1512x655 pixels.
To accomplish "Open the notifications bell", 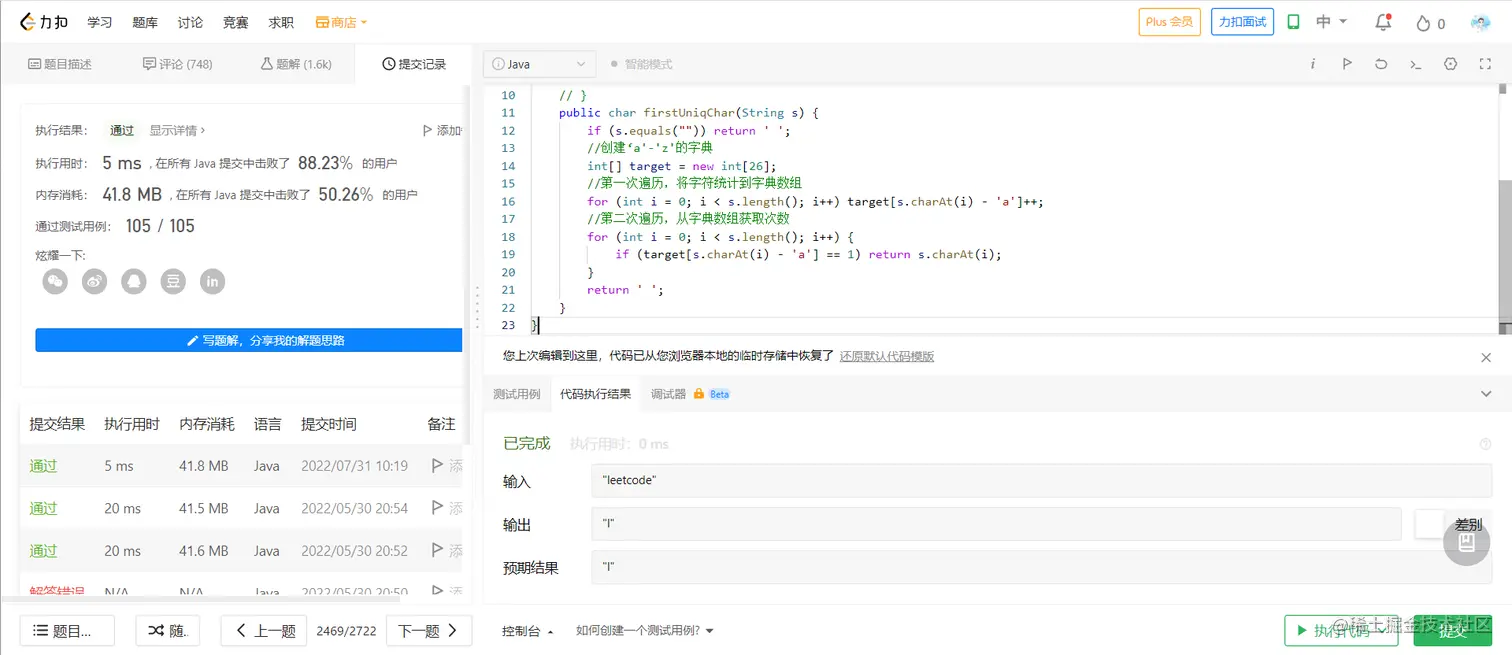I will pos(1383,22).
